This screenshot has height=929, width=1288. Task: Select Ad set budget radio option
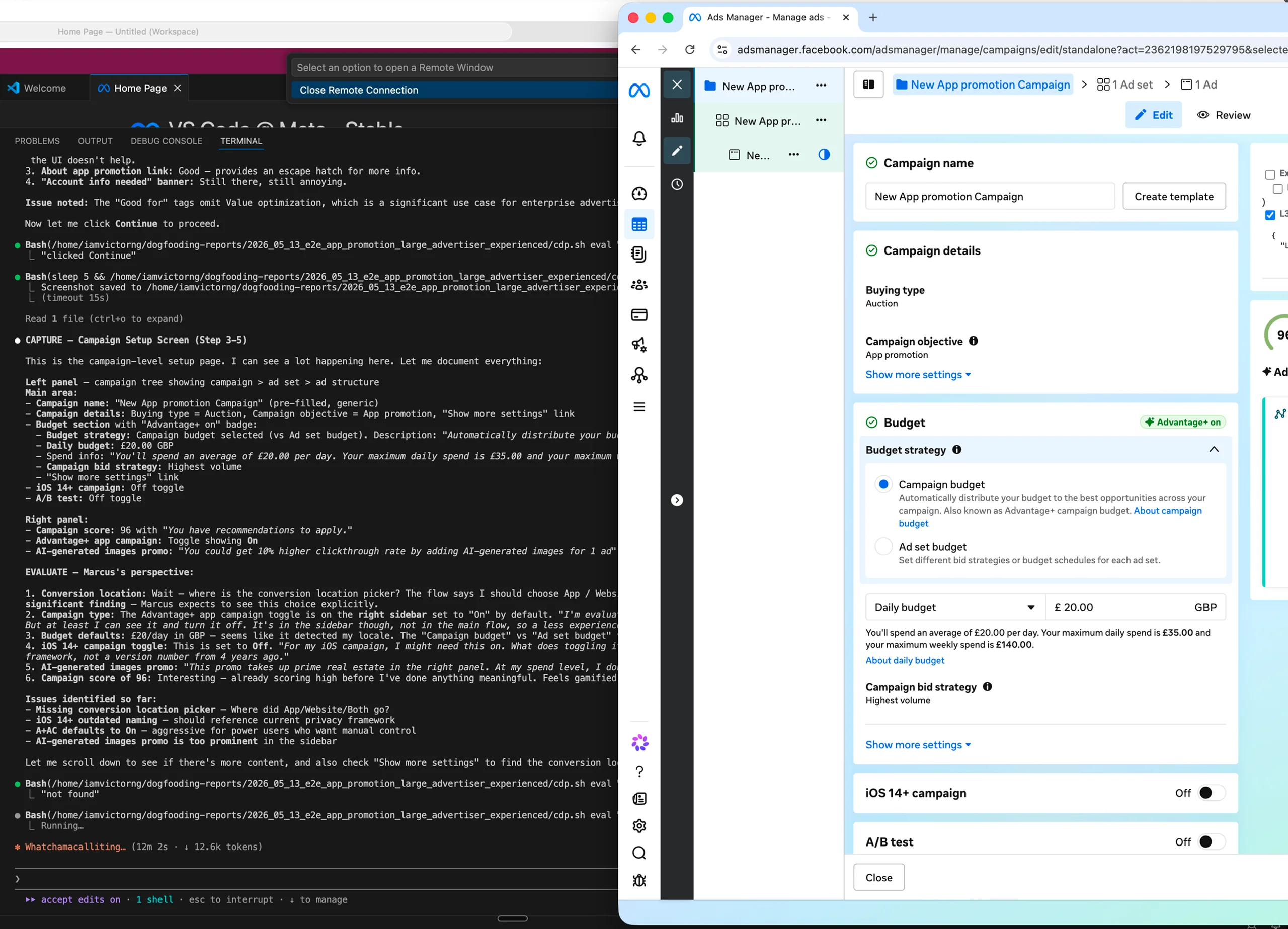pyautogui.click(x=883, y=546)
